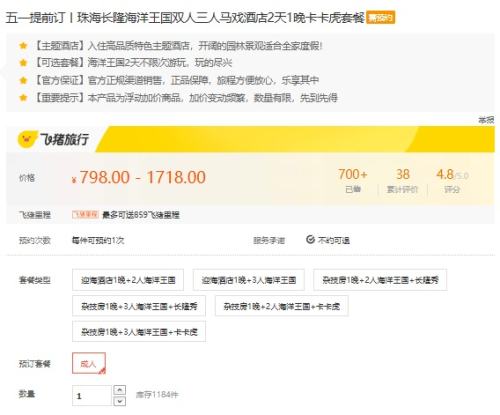Viewport: 500px width, 415px height.
Task: Click the orange 需预约 tag after the title
Action: tap(380, 18)
